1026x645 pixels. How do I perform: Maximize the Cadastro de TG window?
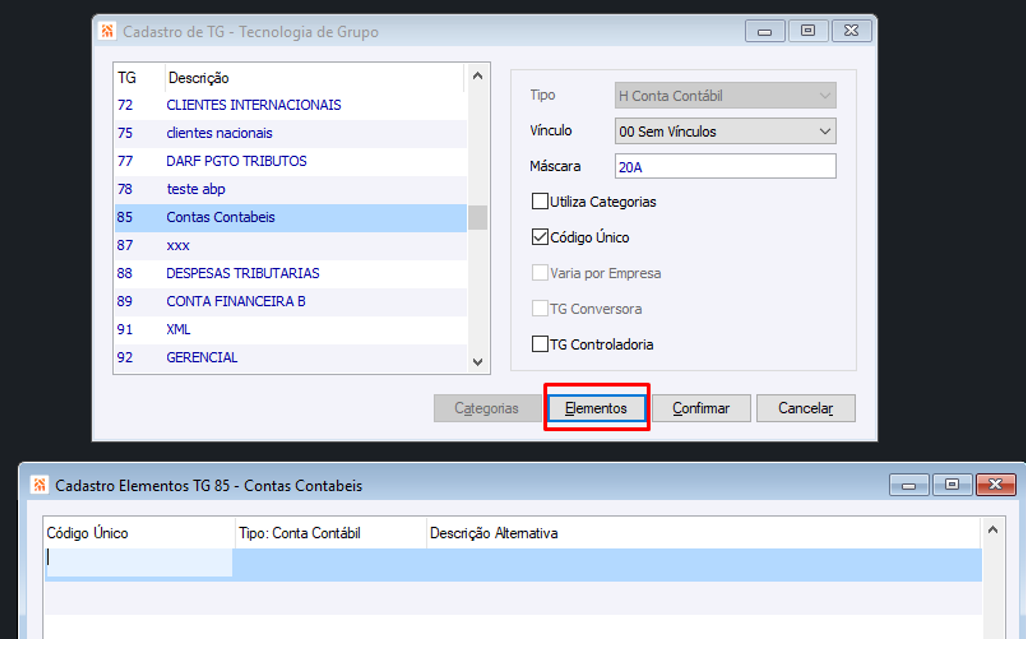[x=808, y=31]
